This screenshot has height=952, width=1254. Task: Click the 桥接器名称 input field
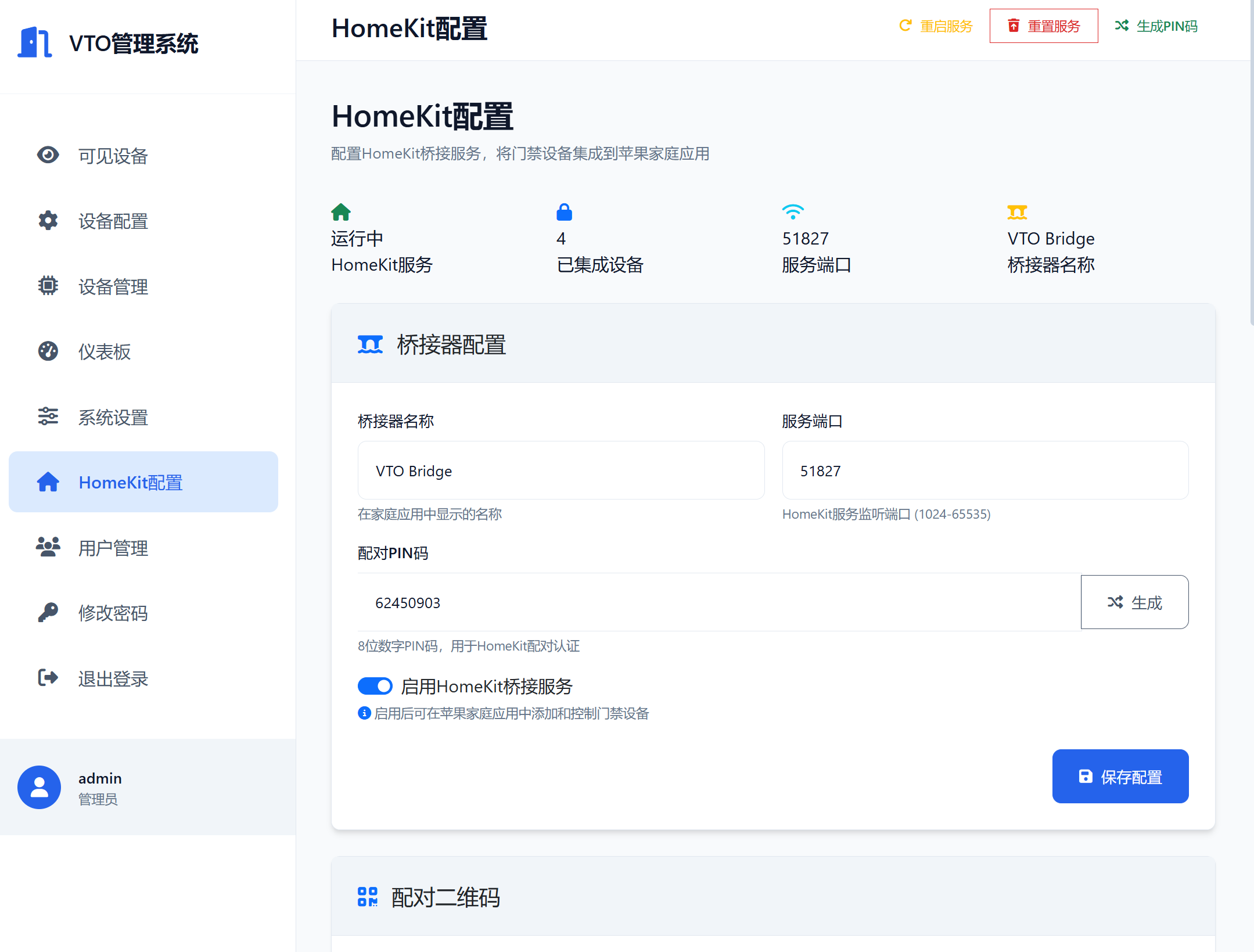tap(560, 470)
